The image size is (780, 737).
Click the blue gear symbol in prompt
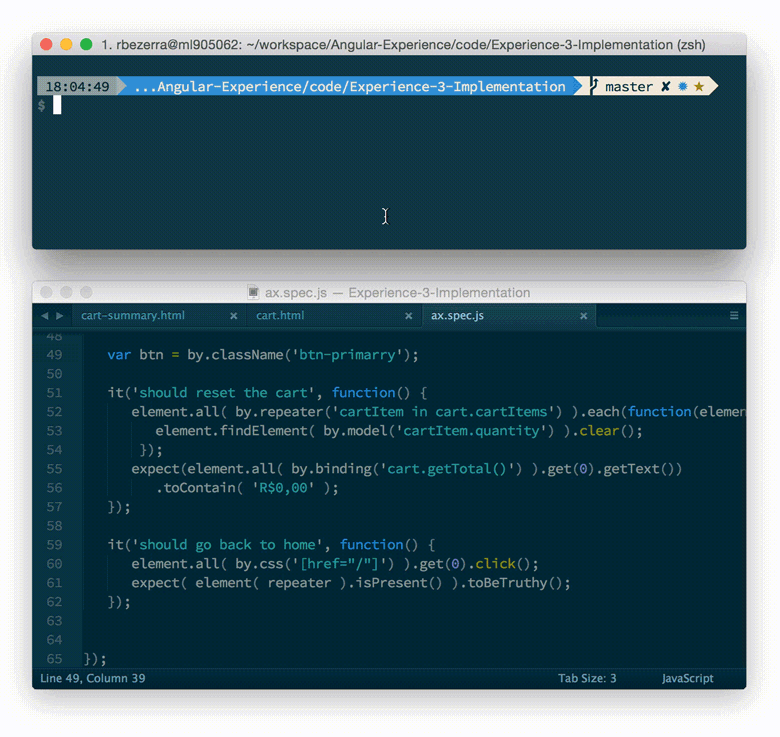click(683, 87)
